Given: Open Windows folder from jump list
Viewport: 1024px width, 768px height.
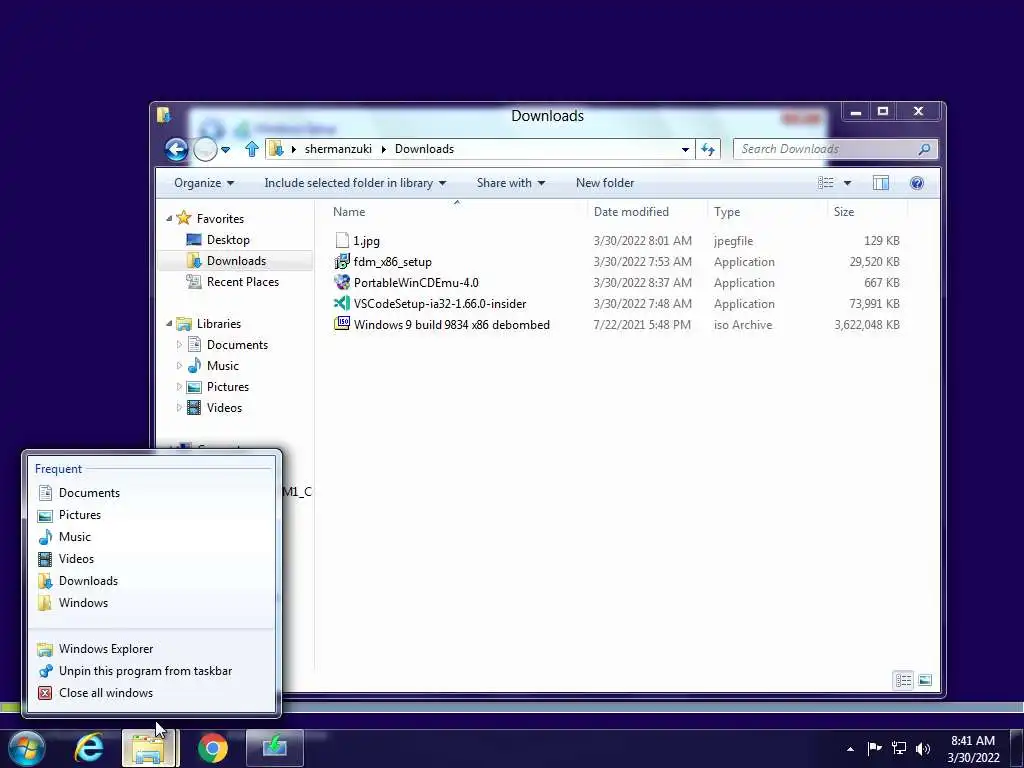Looking at the screenshot, I should [152, 603].
